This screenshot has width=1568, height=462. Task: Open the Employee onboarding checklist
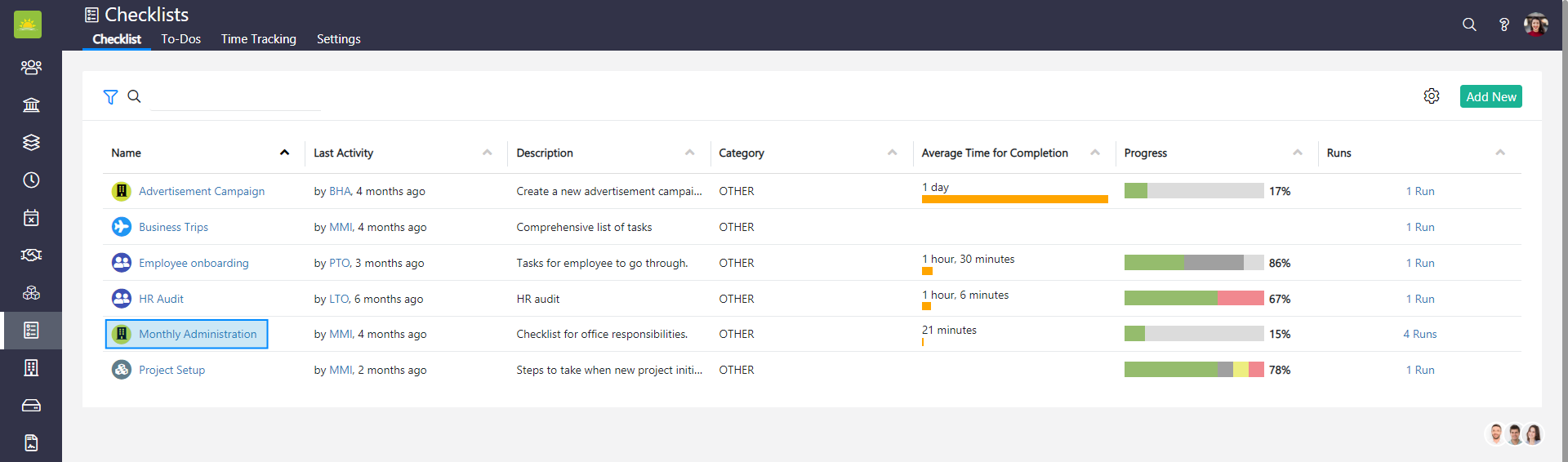click(194, 263)
